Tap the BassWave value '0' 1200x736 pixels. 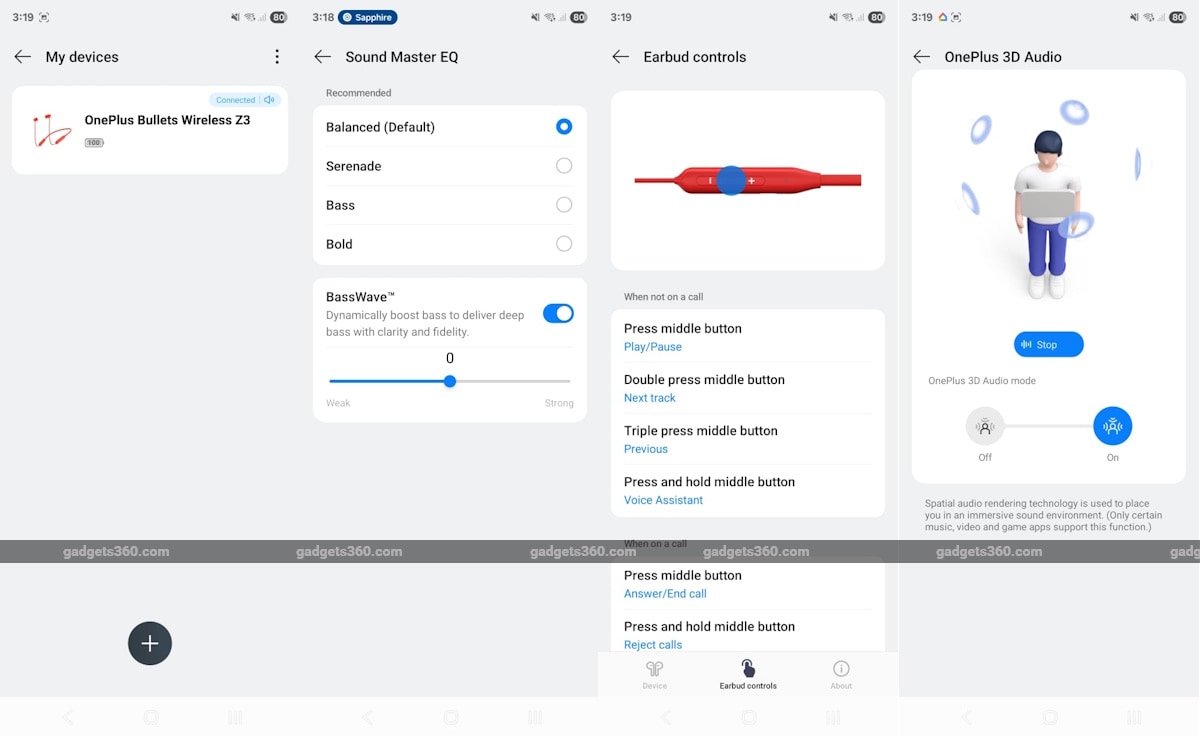[450, 358]
